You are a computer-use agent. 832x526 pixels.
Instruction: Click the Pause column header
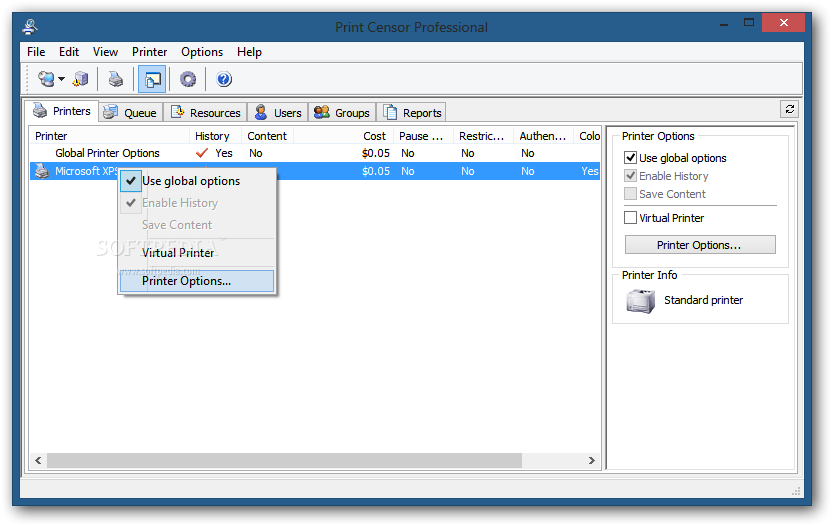pos(423,136)
